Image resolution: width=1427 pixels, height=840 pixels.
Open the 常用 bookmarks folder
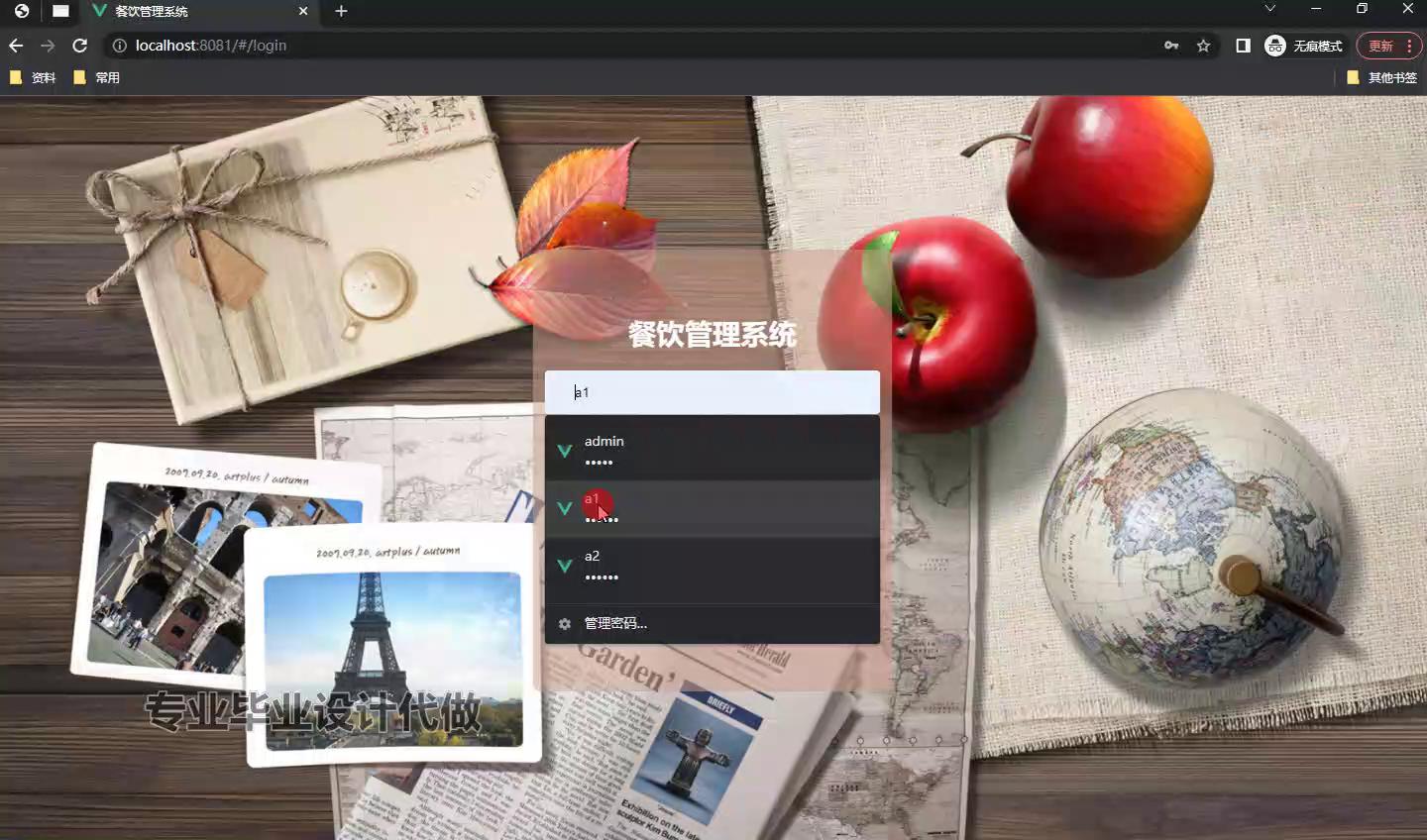point(96,77)
